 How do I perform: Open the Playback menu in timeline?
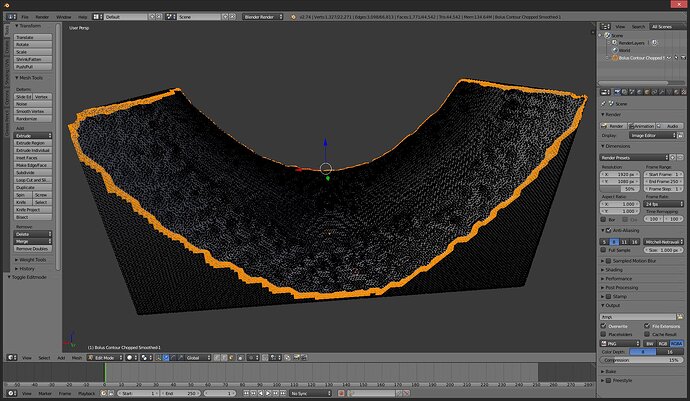[x=86, y=393]
